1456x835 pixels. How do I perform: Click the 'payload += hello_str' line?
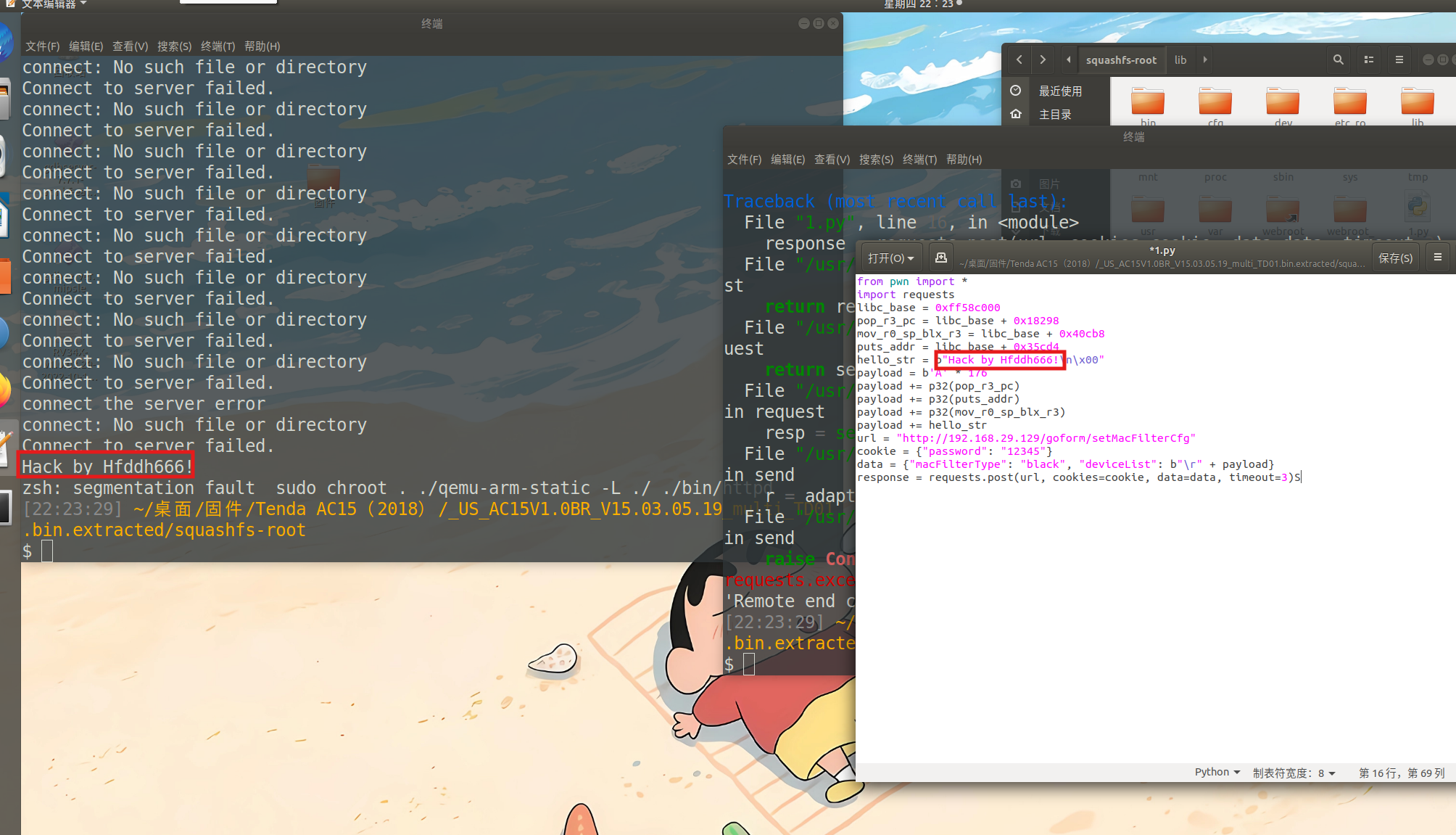click(922, 425)
